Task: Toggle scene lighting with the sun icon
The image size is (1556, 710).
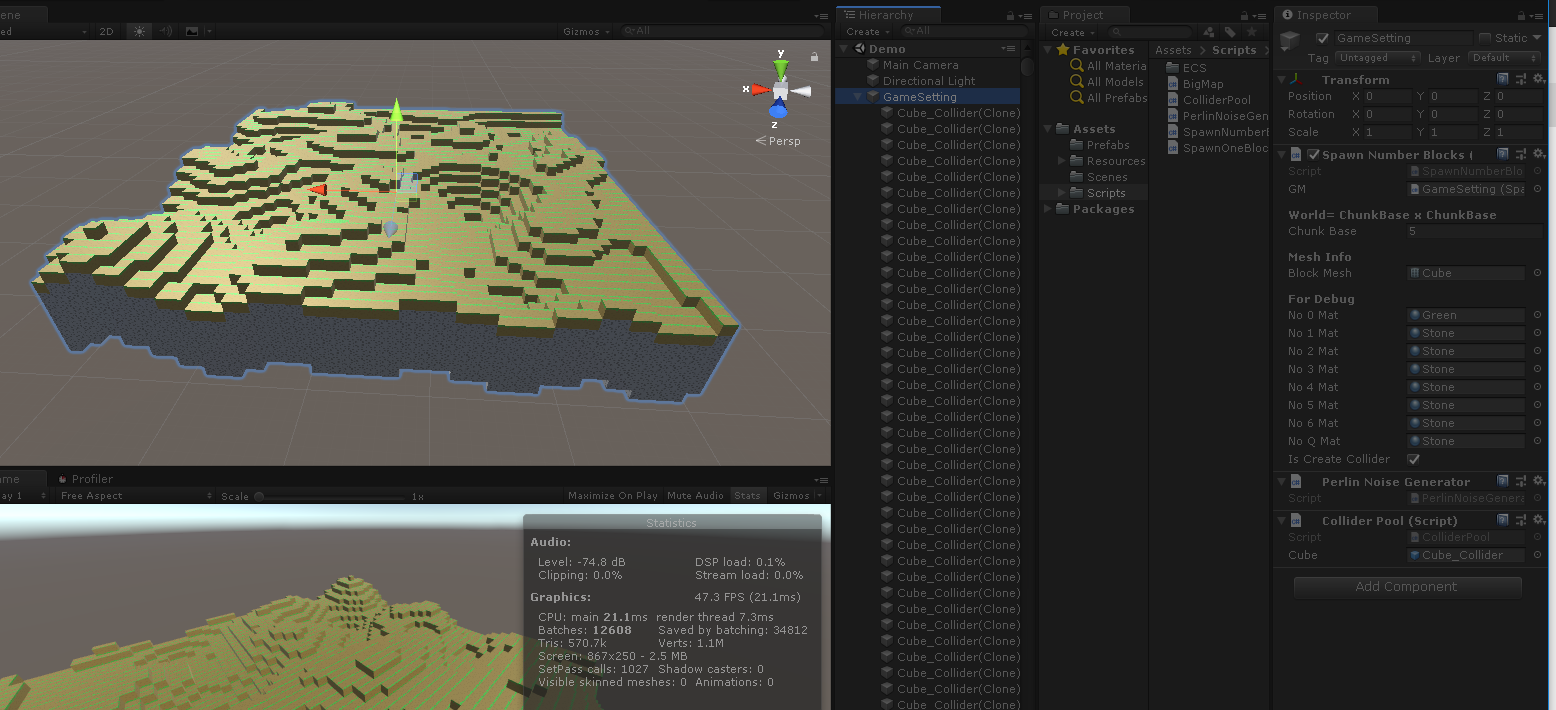Action: tap(139, 31)
